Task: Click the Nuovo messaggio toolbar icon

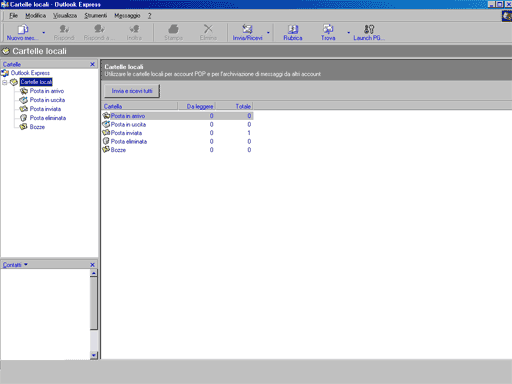Action: pyautogui.click(x=22, y=29)
